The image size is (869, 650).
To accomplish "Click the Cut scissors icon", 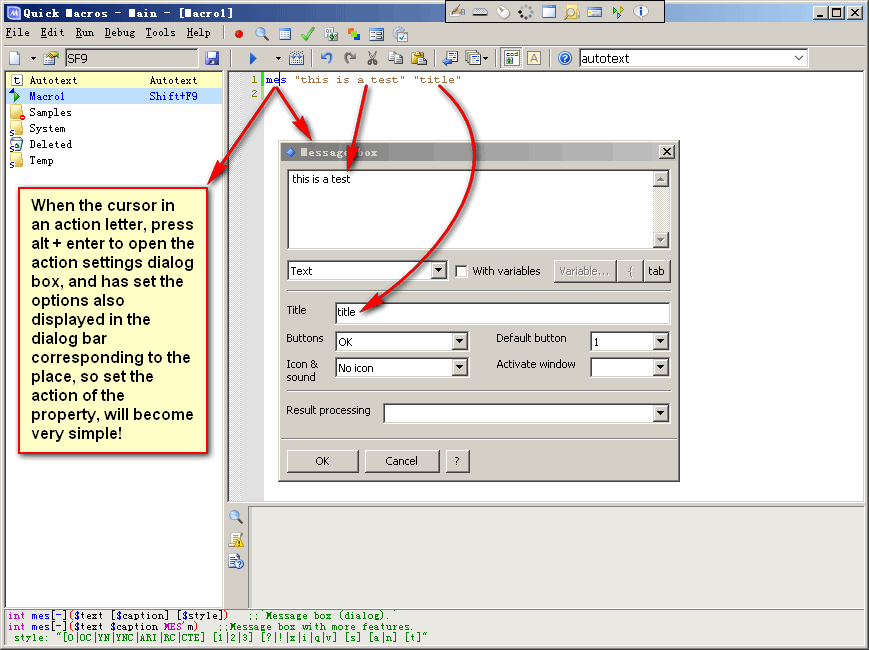I will click(373, 59).
